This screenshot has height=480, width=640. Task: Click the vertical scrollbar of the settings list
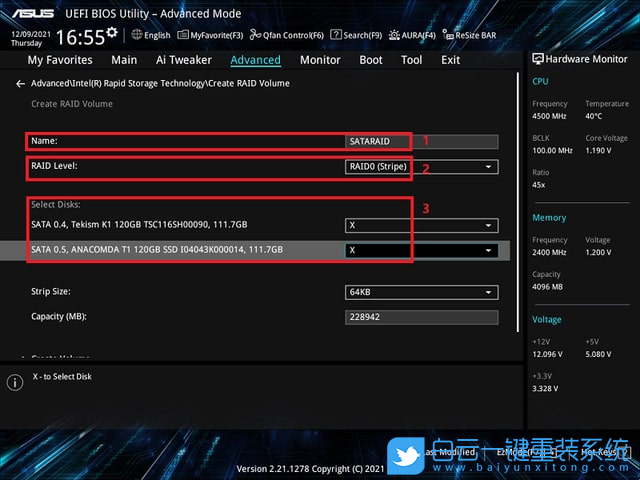tap(518, 202)
